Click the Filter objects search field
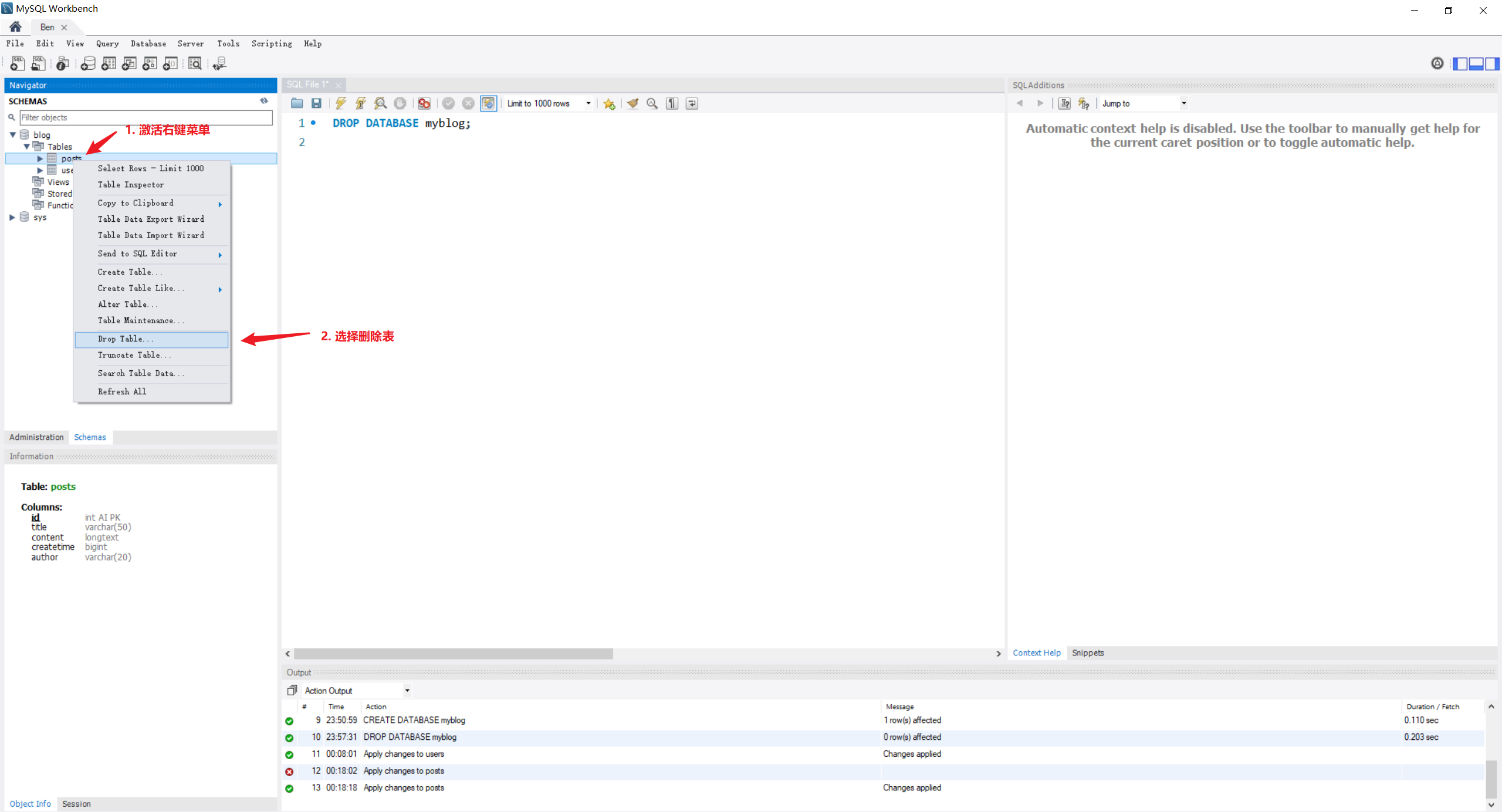1502x812 pixels. pos(146,117)
